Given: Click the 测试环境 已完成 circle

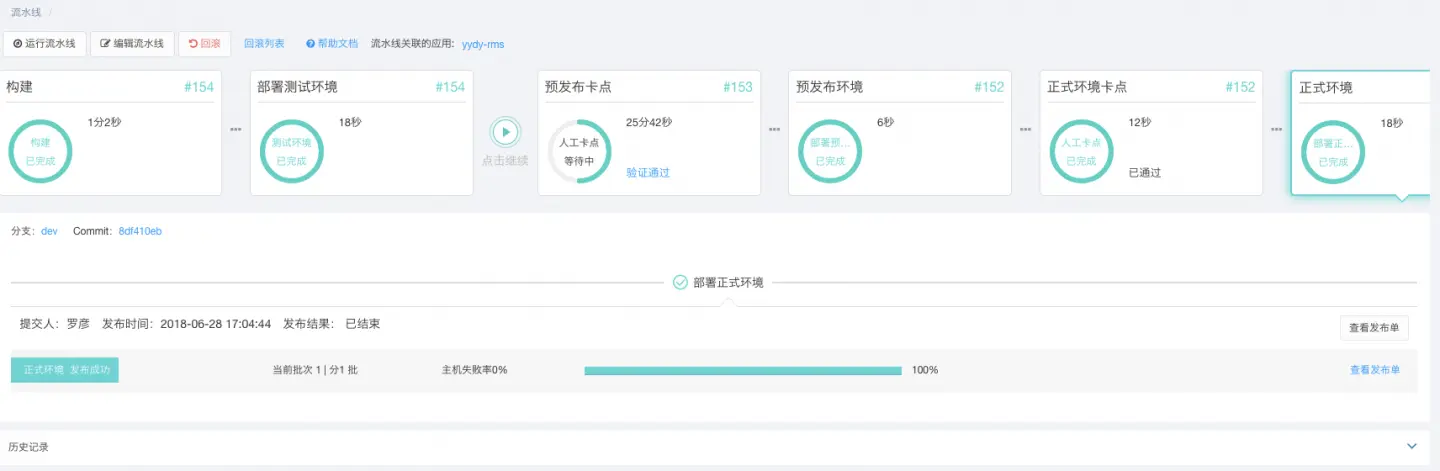Looking at the screenshot, I should click(291, 152).
